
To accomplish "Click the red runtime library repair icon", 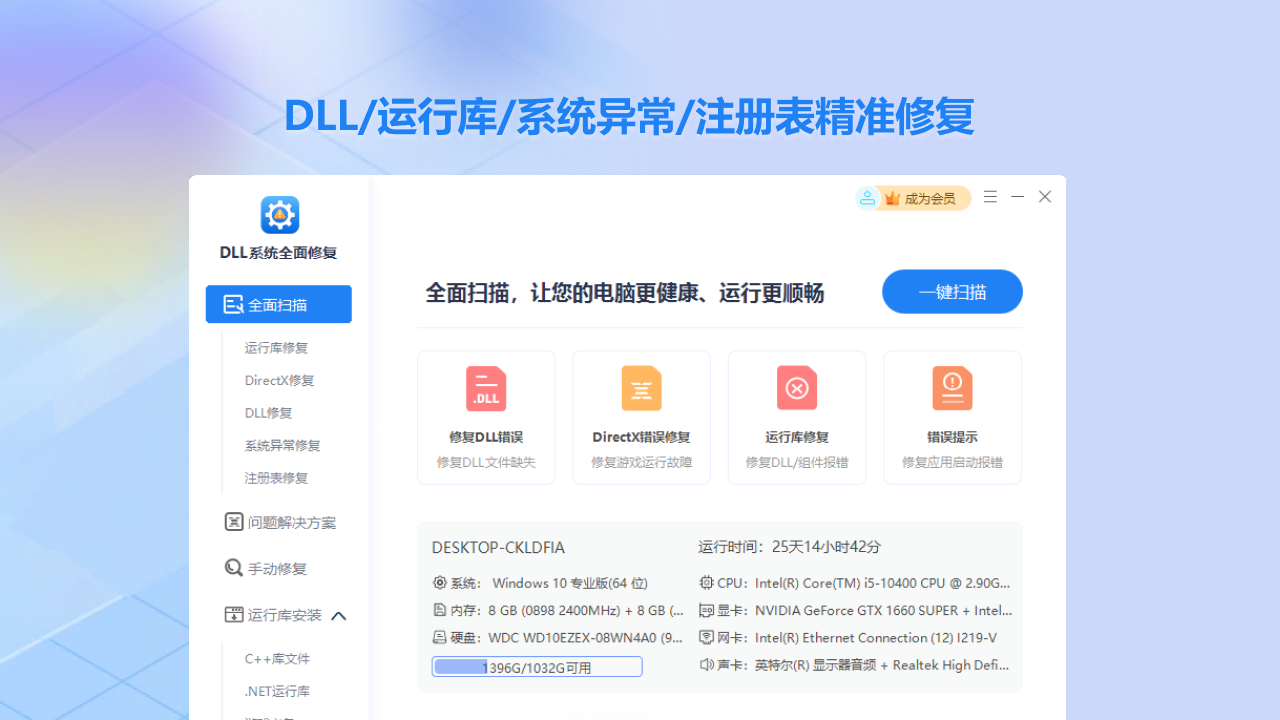I will click(797, 389).
